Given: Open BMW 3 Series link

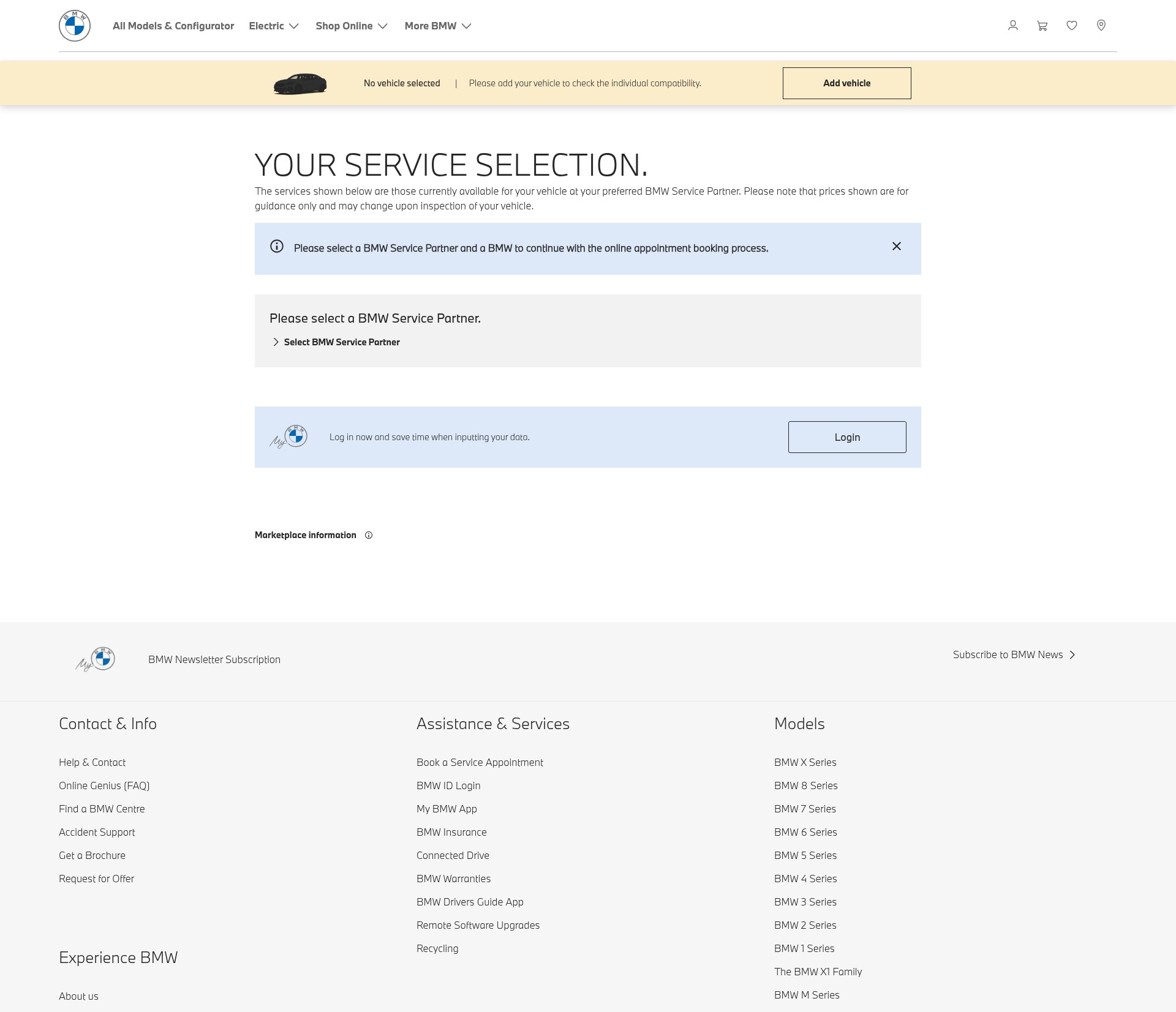Looking at the screenshot, I should point(805,902).
